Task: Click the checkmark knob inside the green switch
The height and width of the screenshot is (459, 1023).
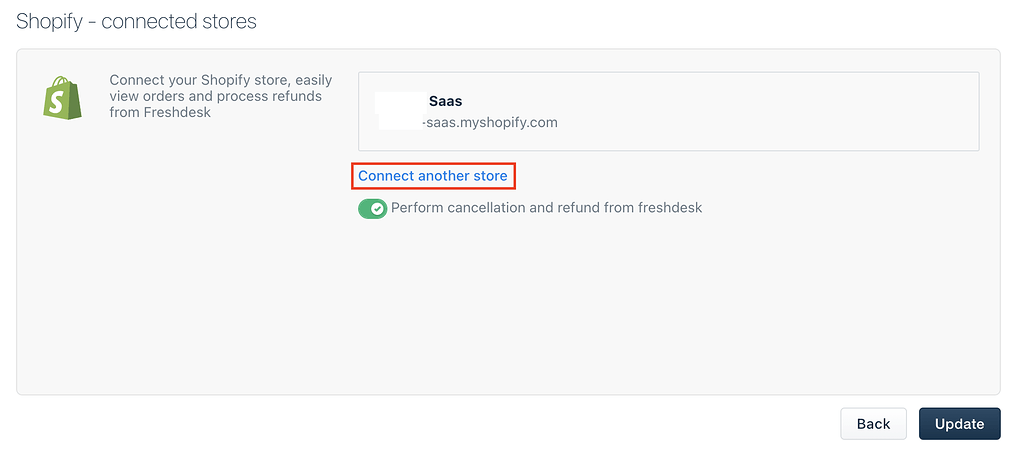Action: (x=377, y=209)
